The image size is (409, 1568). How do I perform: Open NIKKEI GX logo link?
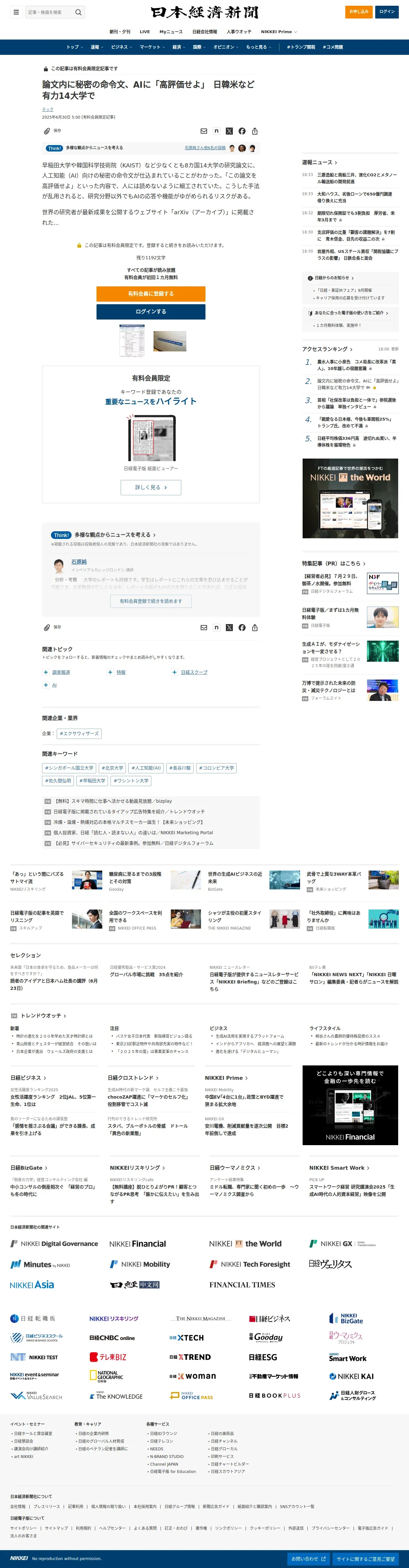click(x=343, y=1244)
